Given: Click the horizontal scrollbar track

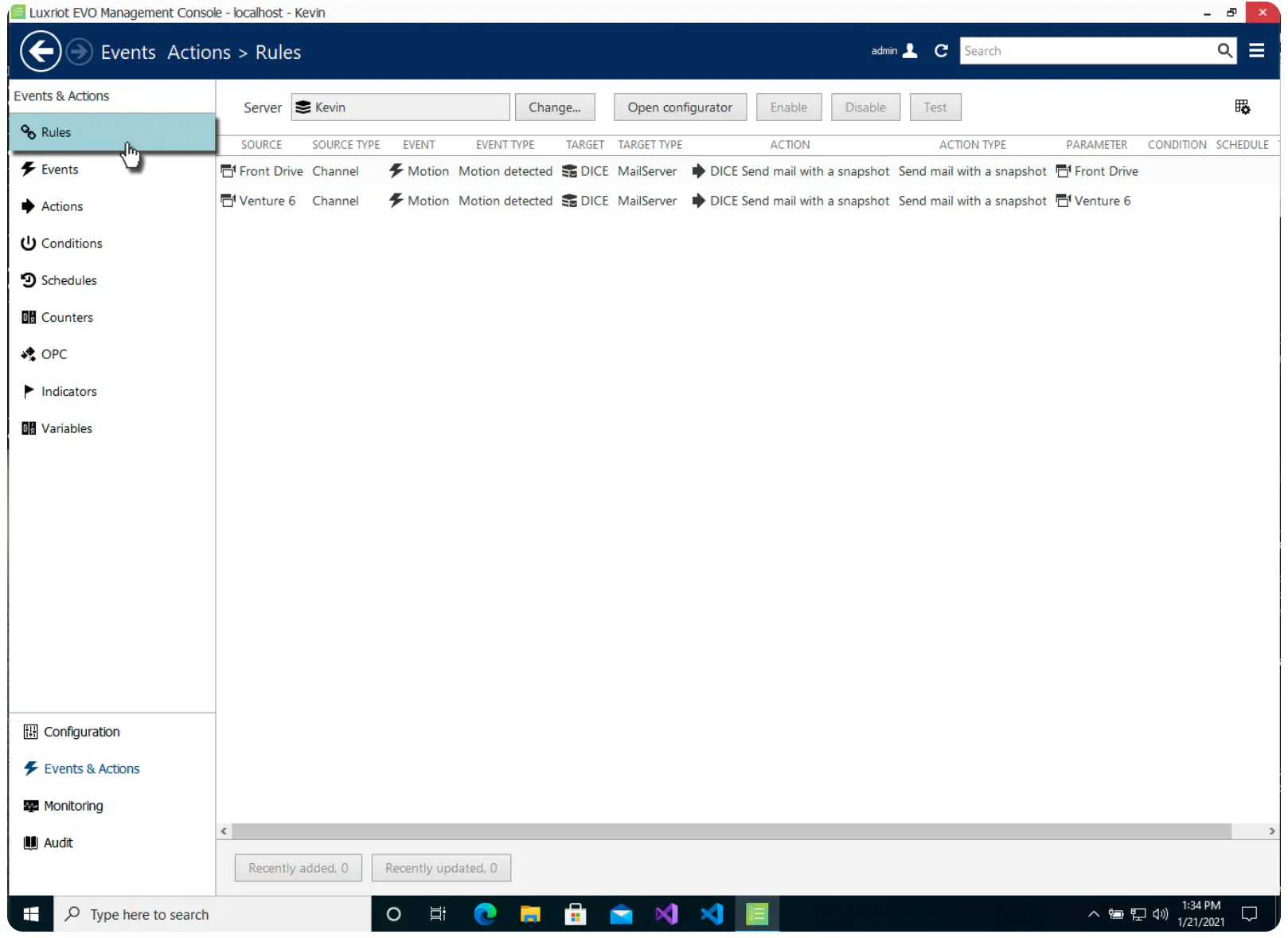Looking at the screenshot, I should (732, 831).
